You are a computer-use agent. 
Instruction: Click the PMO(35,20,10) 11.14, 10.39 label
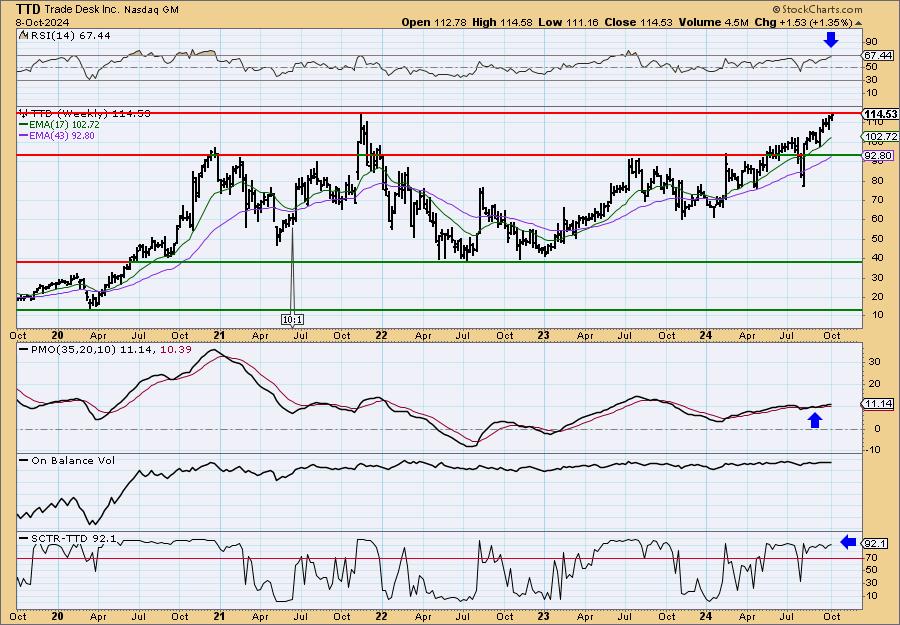coord(110,350)
